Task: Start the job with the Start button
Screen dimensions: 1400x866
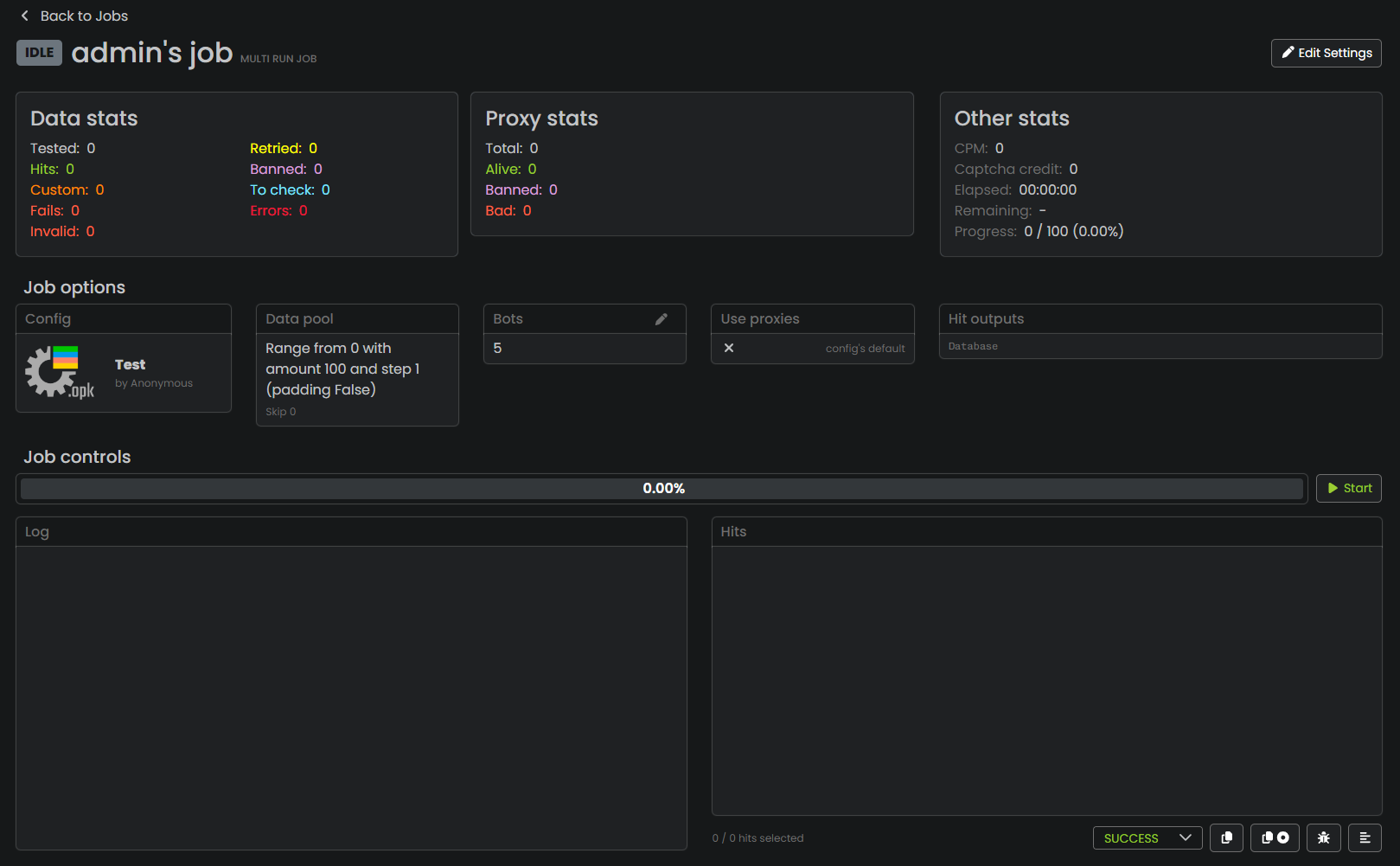Action: pos(1348,488)
